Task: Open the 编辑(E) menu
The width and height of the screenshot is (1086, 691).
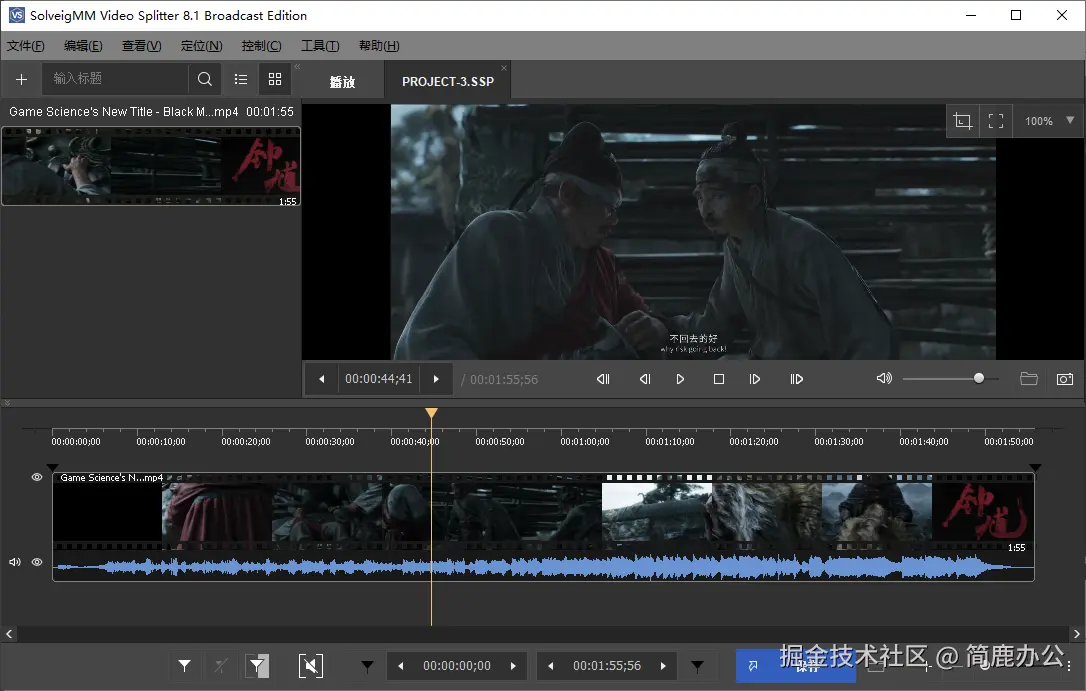Action: 83,46
